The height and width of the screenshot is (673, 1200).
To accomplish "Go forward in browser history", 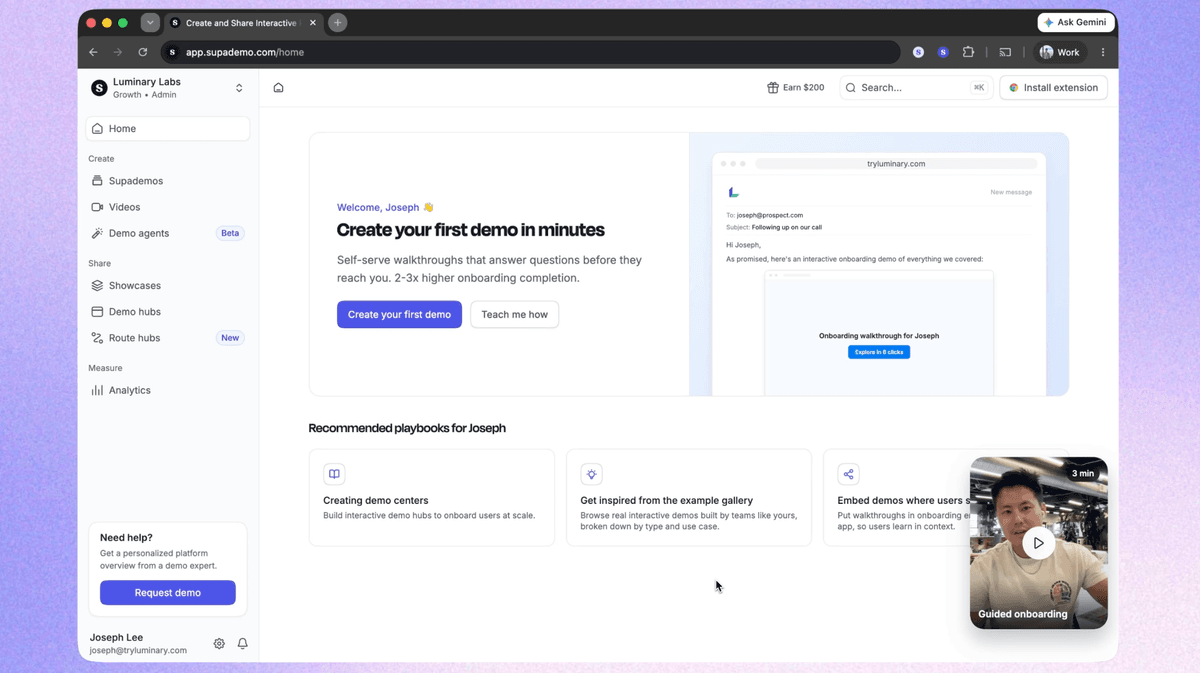I will pos(117,52).
